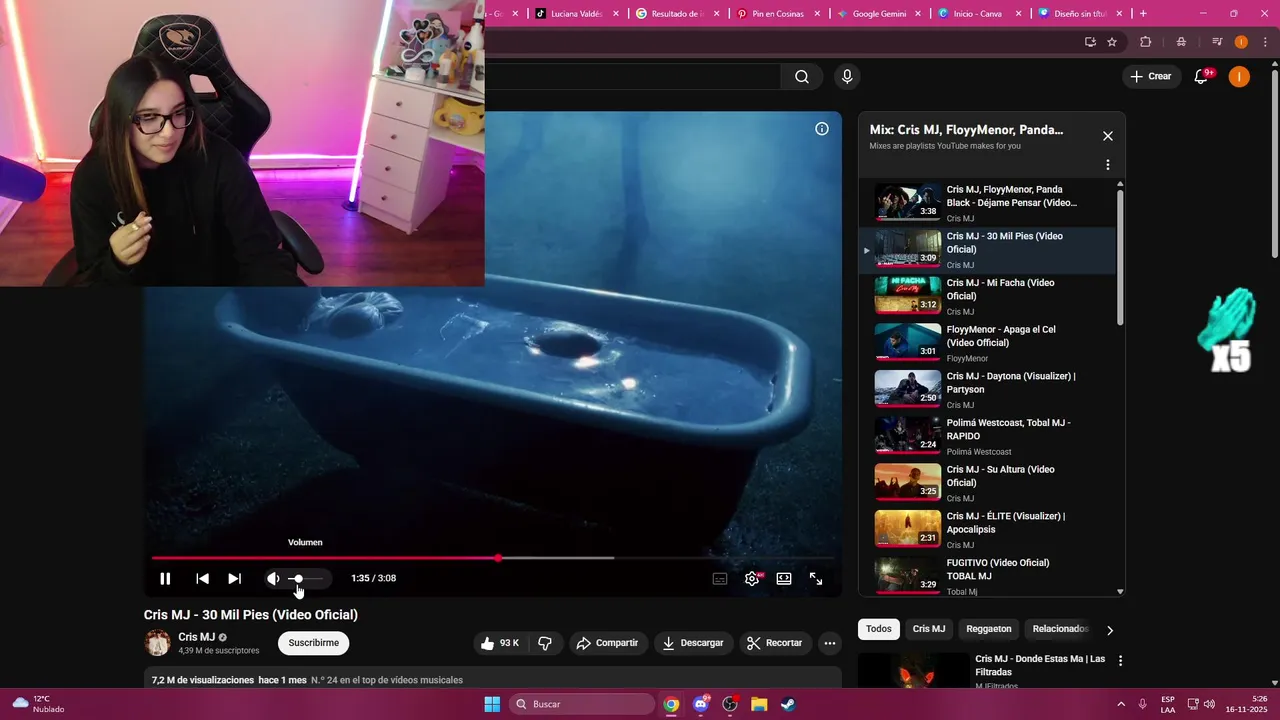Open the Mix playlist three-dot options
Screen dimensions: 1280x720
pyautogui.click(x=1107, y=165)
